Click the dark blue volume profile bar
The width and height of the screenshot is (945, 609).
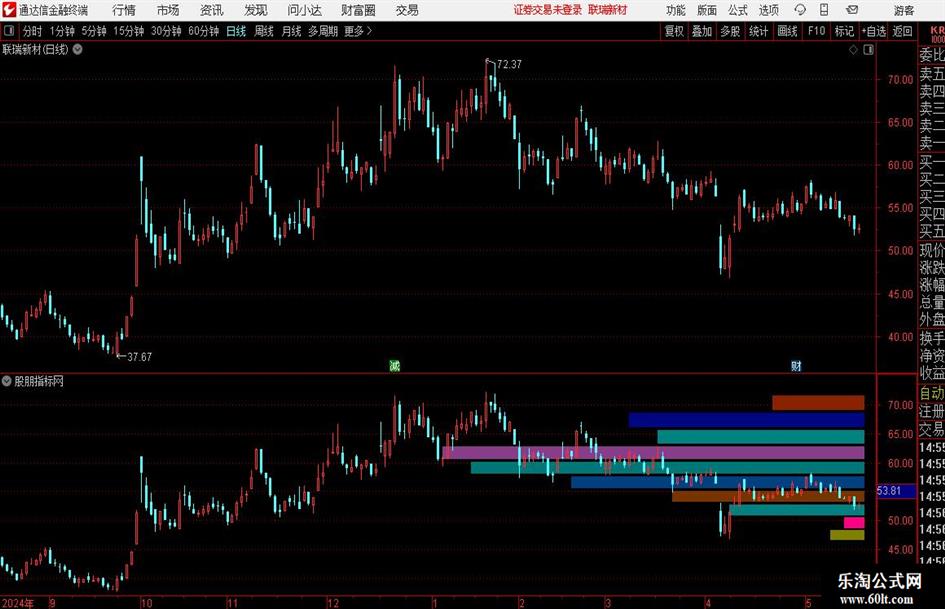point(747,420)
